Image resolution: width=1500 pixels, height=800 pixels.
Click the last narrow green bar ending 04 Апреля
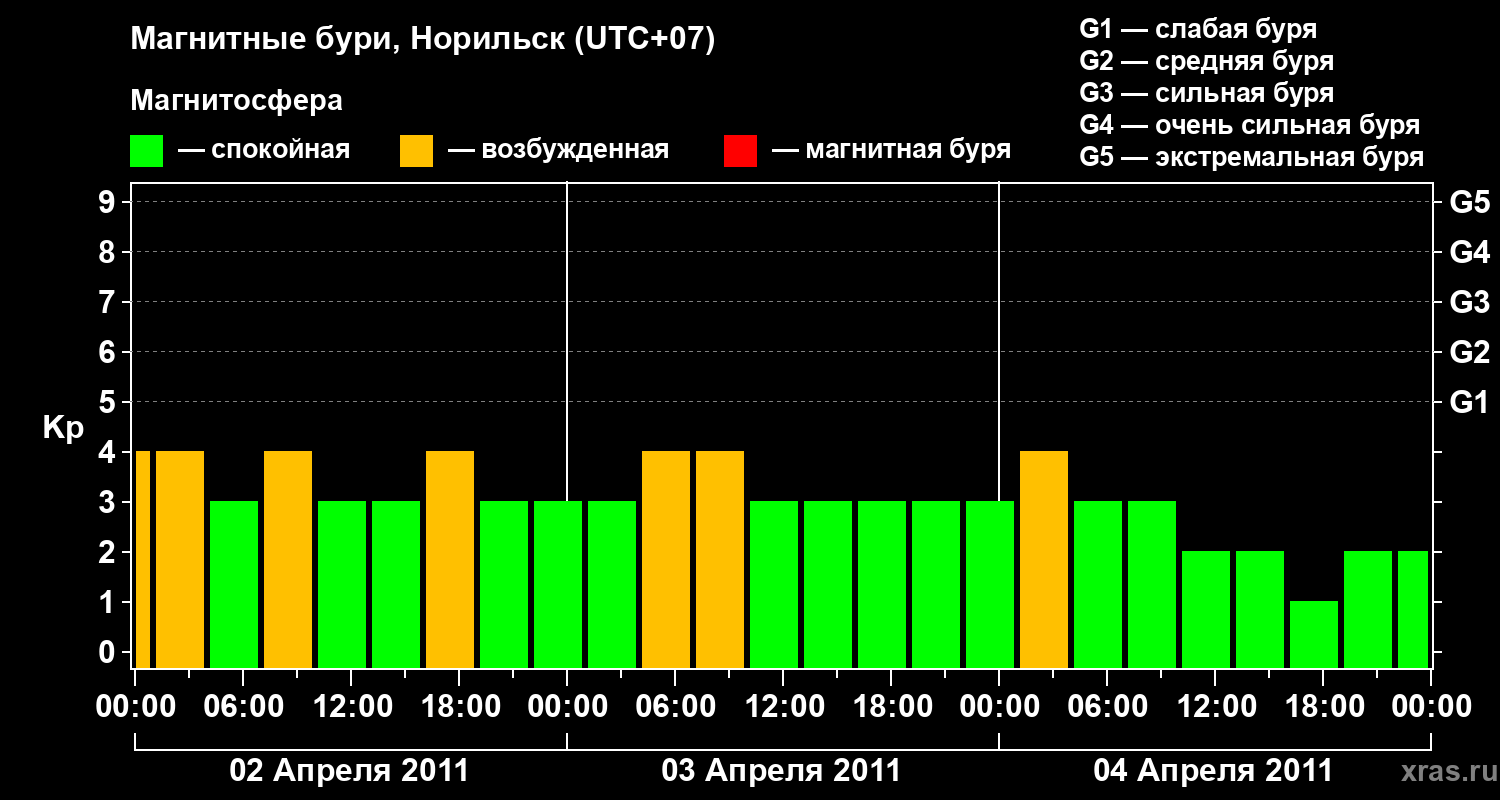[x=1413, y=609]
